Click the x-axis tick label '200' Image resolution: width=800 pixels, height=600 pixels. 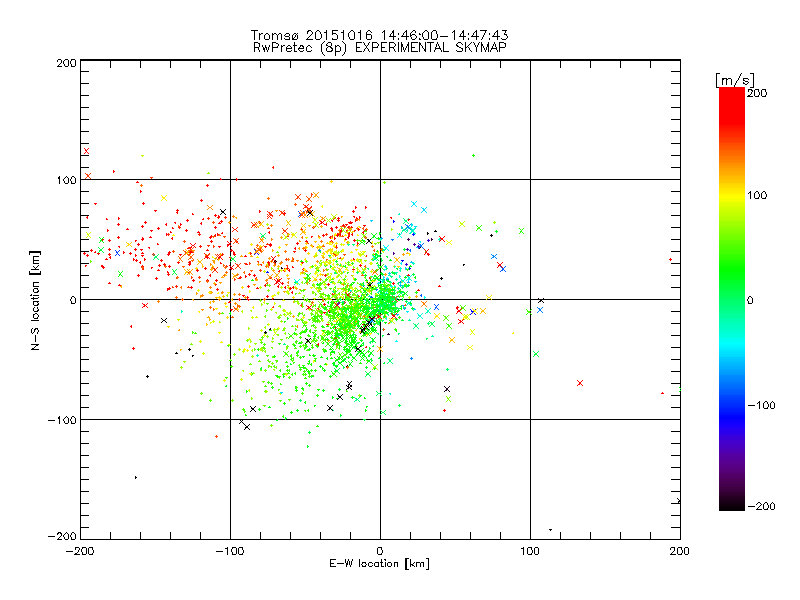point(680,551)
